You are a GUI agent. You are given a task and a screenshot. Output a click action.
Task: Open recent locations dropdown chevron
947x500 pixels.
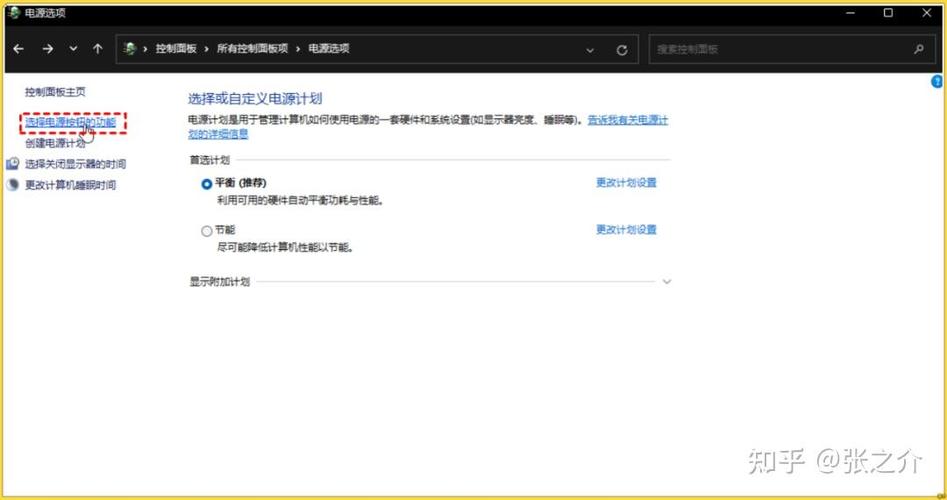pyautogui.click(x=73, y=49)
